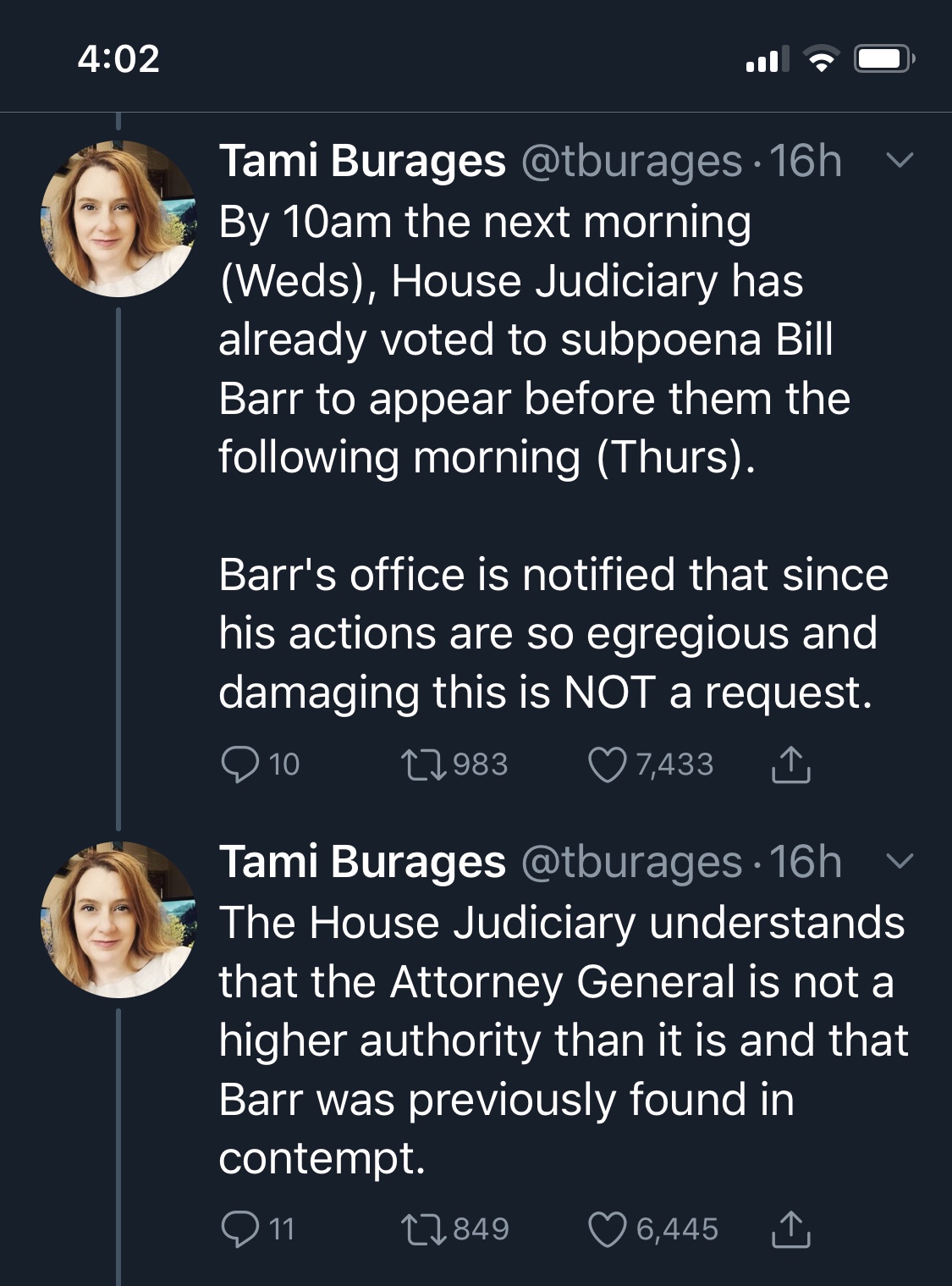The image size is (952, 1286).
Task: Tap the battery indicator in status bar
Action: pos(883,59)
